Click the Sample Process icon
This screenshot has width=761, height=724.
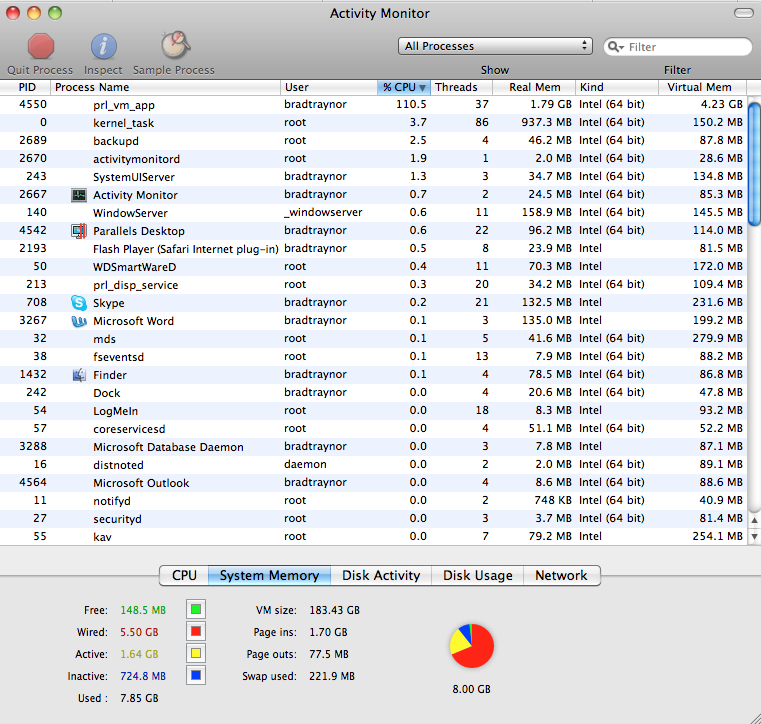(x=175, y=45)
